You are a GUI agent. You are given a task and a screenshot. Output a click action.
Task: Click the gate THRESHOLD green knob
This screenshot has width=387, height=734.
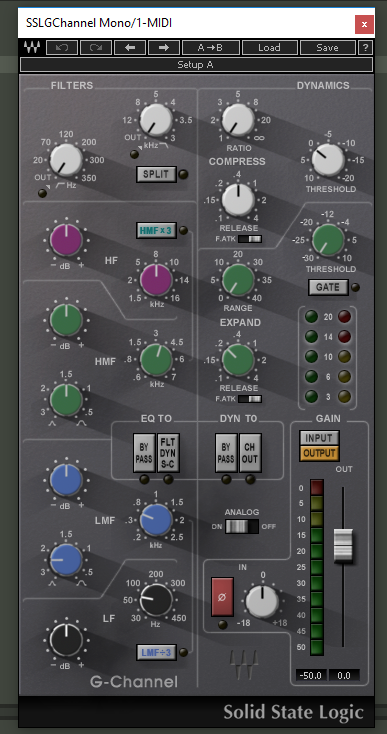[328, 240]
